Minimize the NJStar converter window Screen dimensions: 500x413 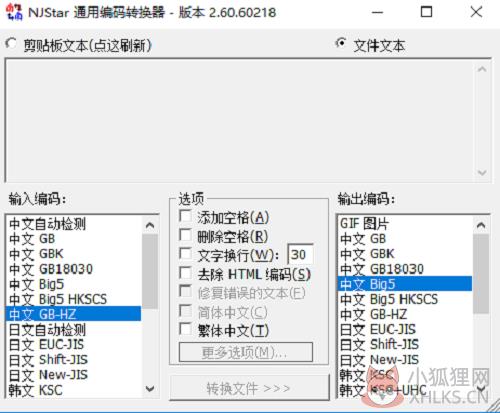pyautogui.click(x=377, y=13)
